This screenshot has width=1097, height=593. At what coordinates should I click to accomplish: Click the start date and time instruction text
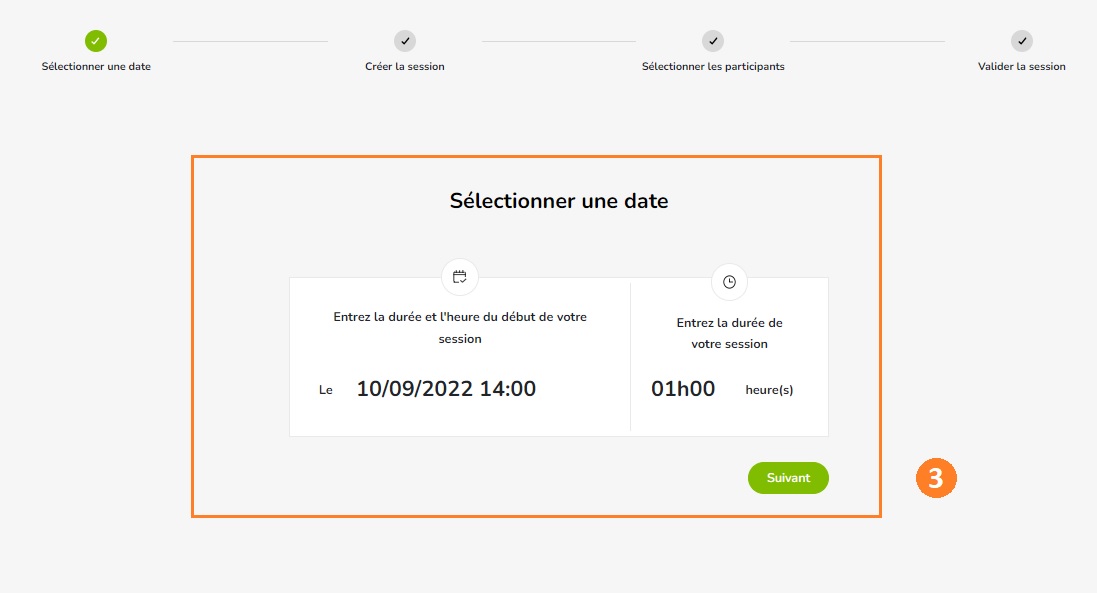point(460,327)
